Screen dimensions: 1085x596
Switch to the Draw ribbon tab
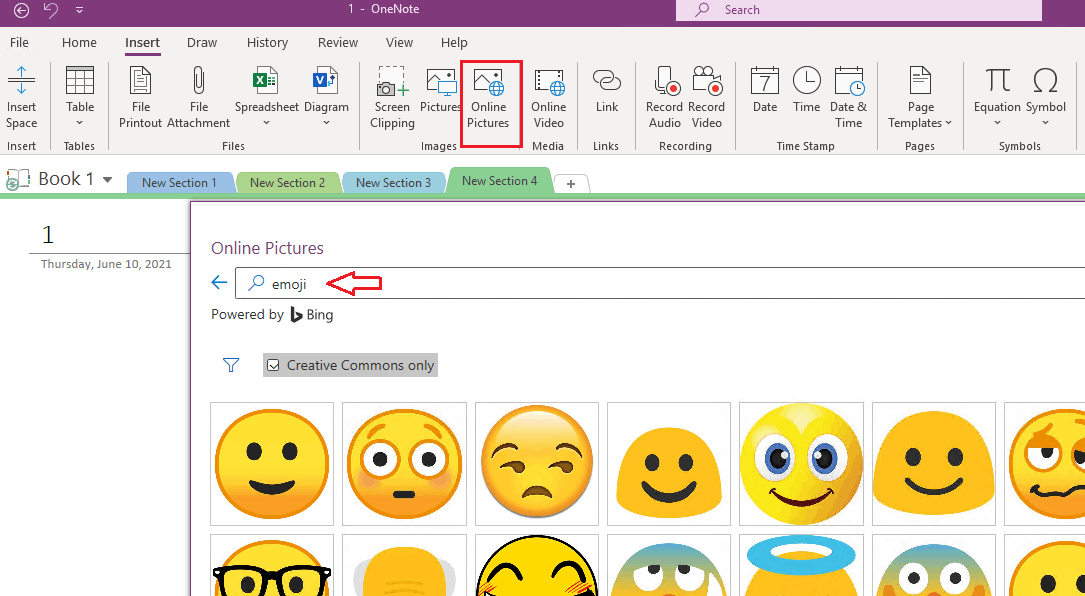click(201, 42)
